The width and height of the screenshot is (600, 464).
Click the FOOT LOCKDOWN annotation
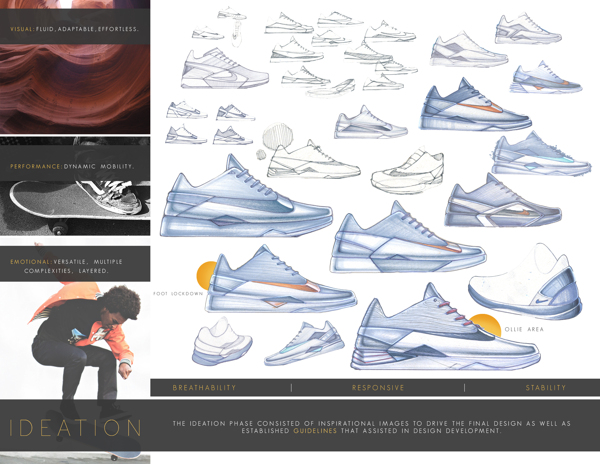[x=178, y=294]
